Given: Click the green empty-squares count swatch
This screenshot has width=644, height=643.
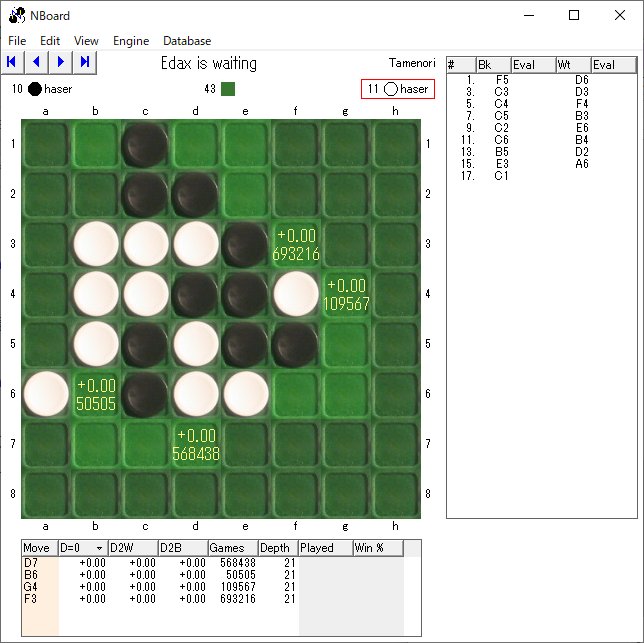Looking at the screenshot, I should pos(228,89).
